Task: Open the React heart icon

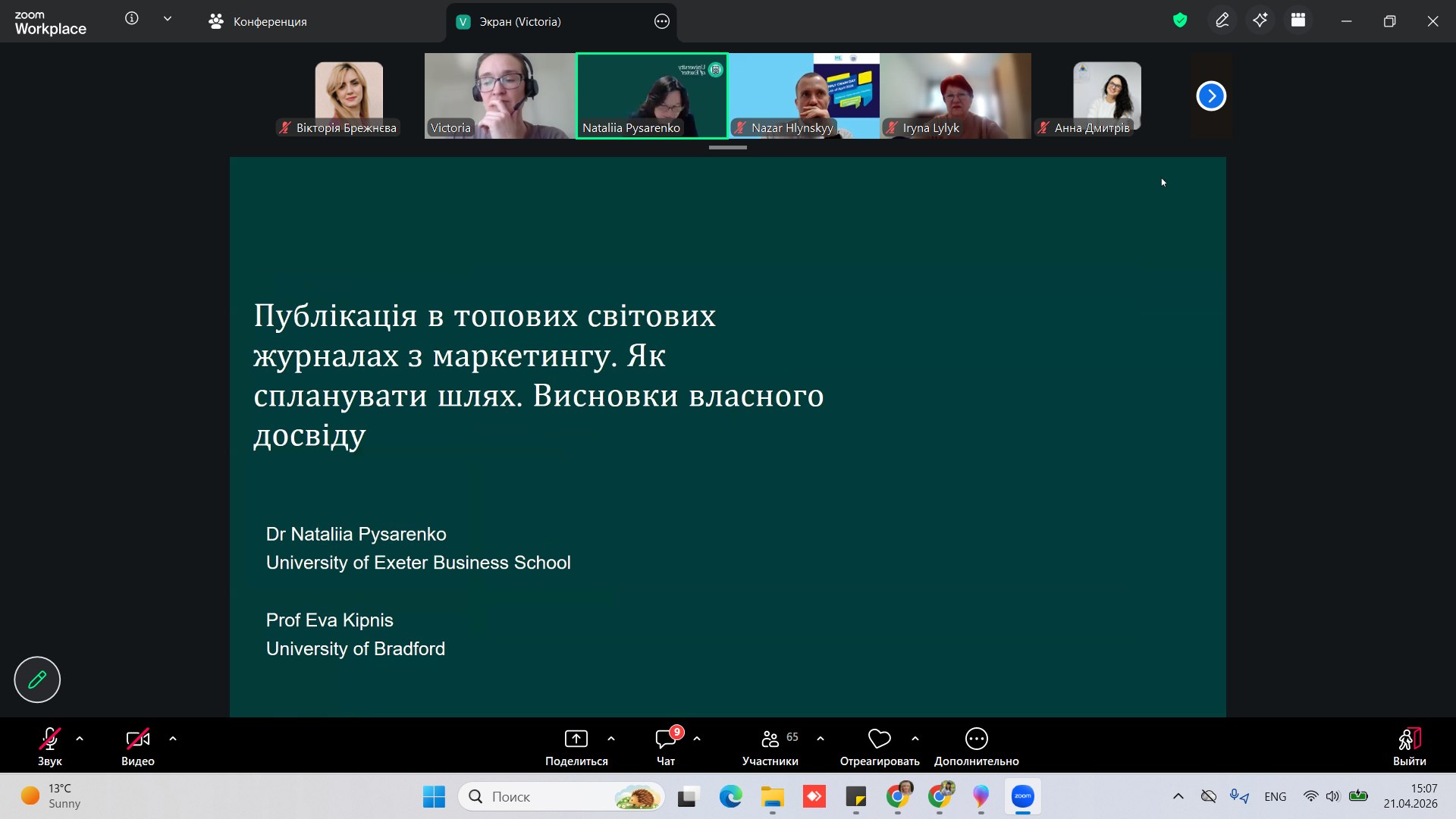Action: (x=879, y=739)
